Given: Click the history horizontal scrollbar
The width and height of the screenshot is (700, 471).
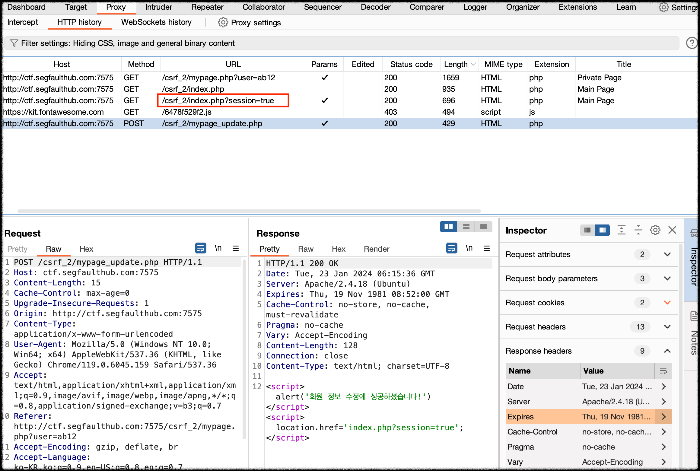Looking at the screenshot, I should 249,211.
